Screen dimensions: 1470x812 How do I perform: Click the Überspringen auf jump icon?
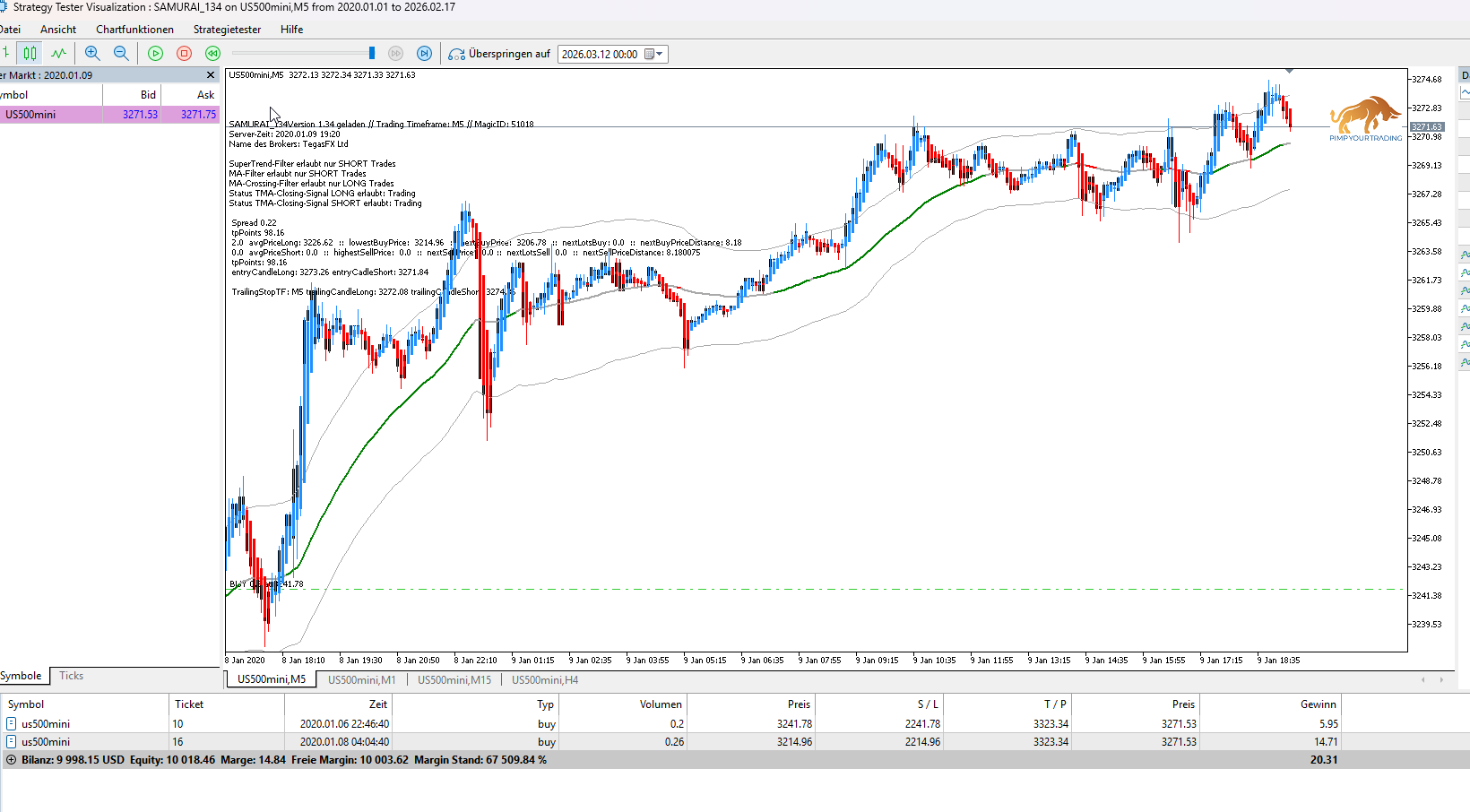pos(456,54)
